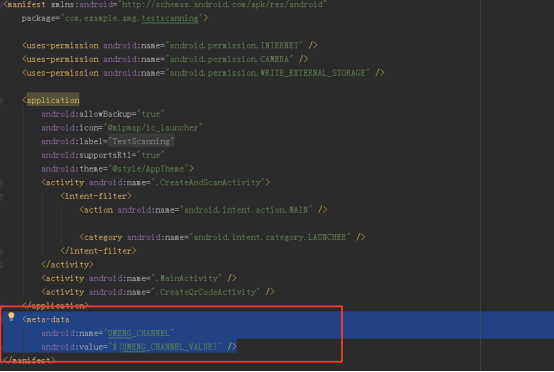Click the android:icon attribute name
This screenshot has width=554, height=372.
click(70, 128)
